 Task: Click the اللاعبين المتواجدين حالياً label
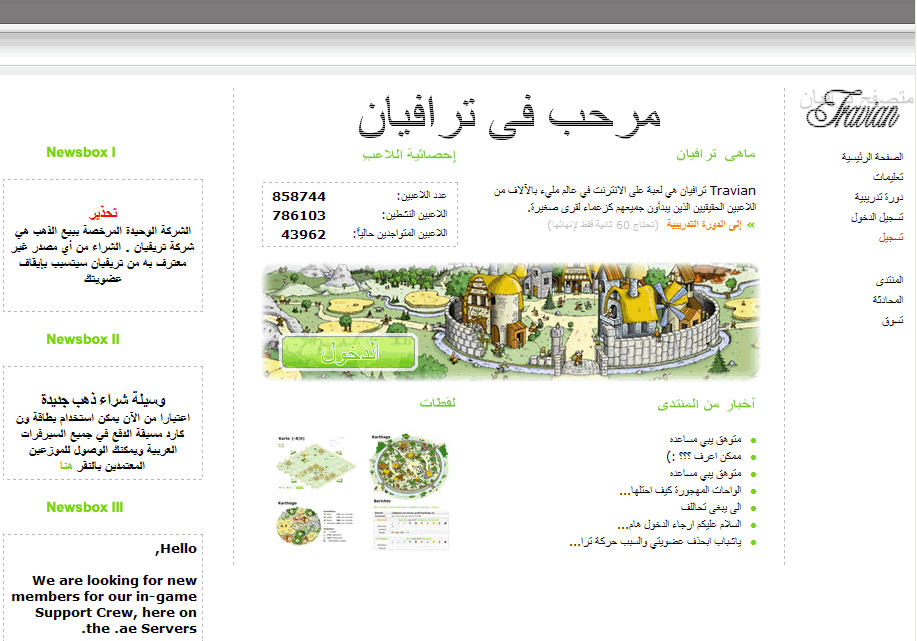tap(400, 233)
